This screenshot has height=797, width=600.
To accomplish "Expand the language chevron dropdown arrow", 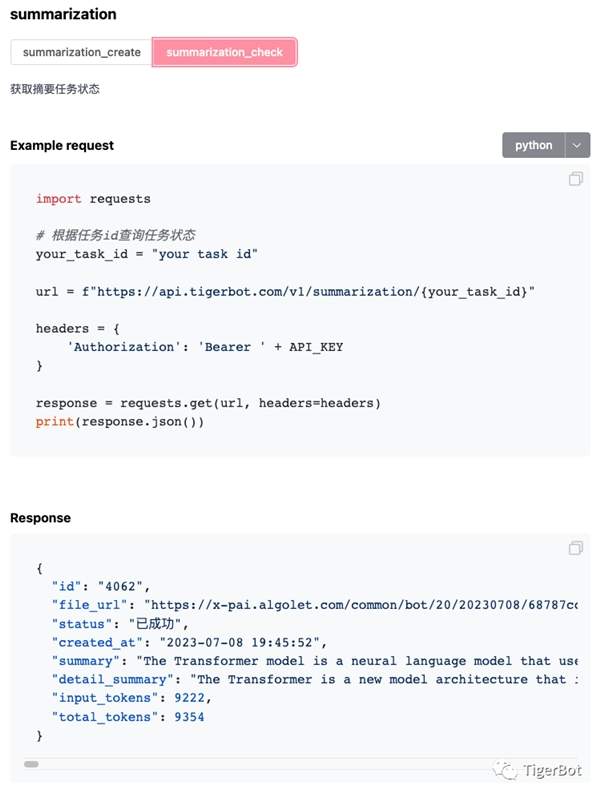I will (577, 145).
